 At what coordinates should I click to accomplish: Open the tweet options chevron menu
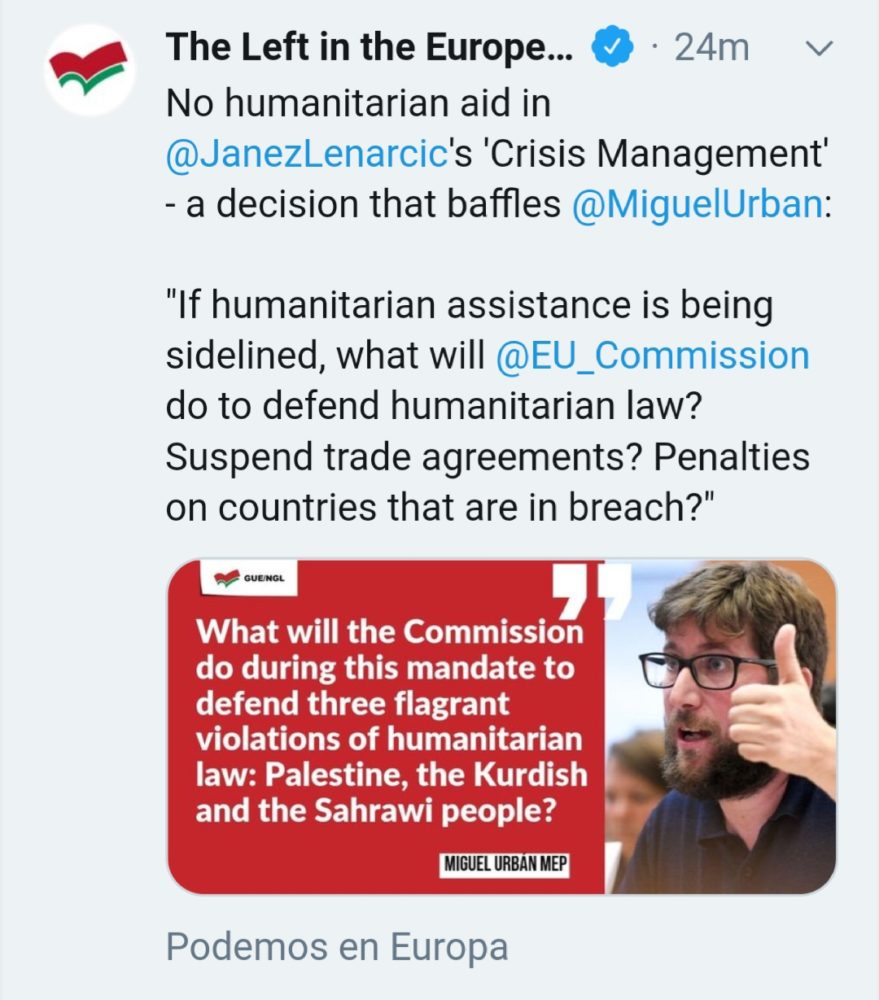click(819, 48)
